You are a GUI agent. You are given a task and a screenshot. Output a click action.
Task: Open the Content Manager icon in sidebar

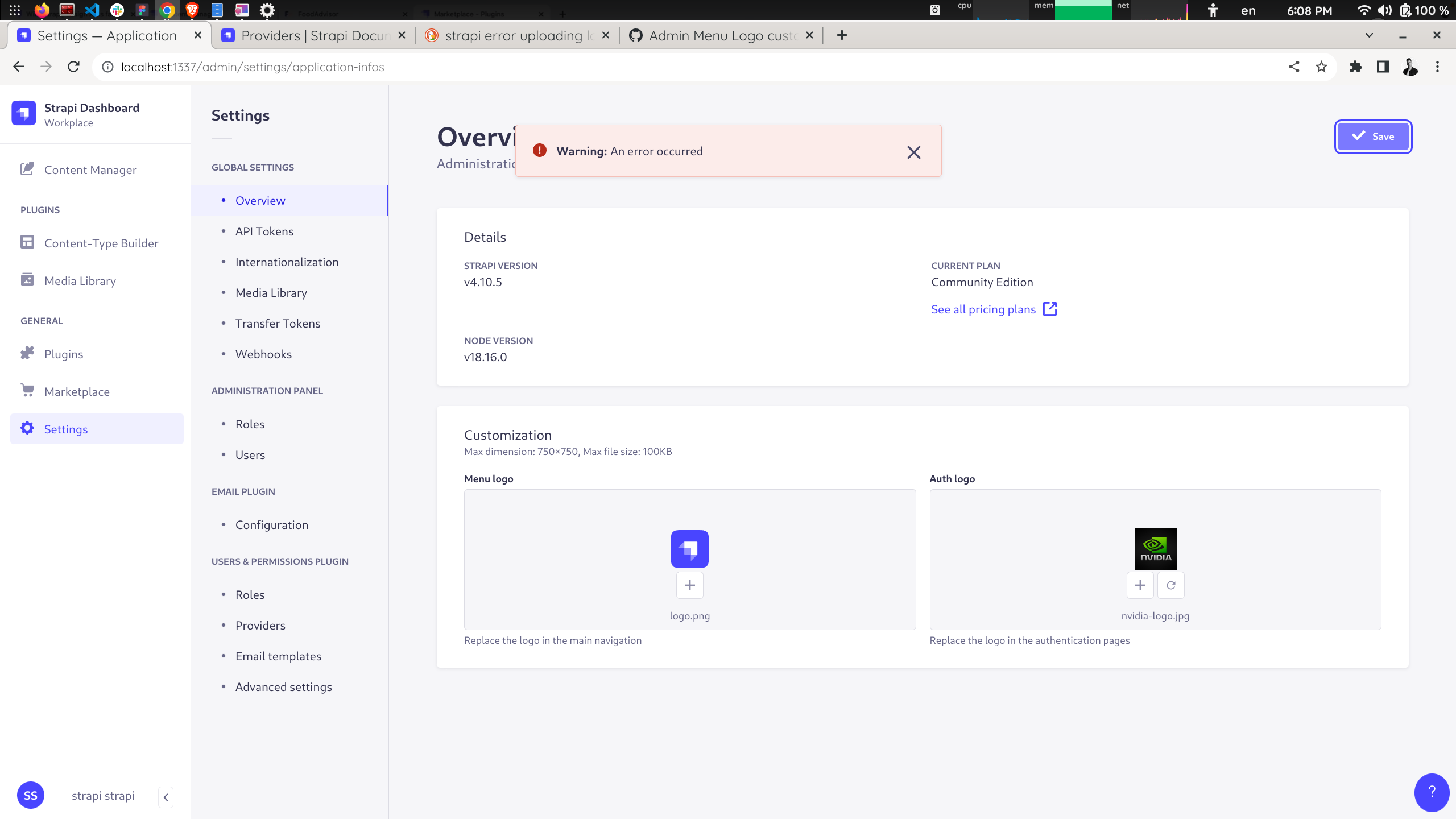coord(27,169)
